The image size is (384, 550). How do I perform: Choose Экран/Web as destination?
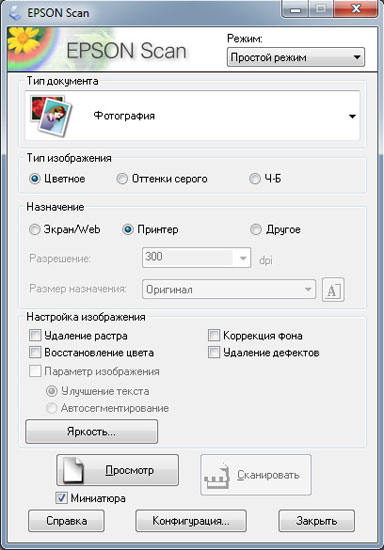(x=35, y=229)
